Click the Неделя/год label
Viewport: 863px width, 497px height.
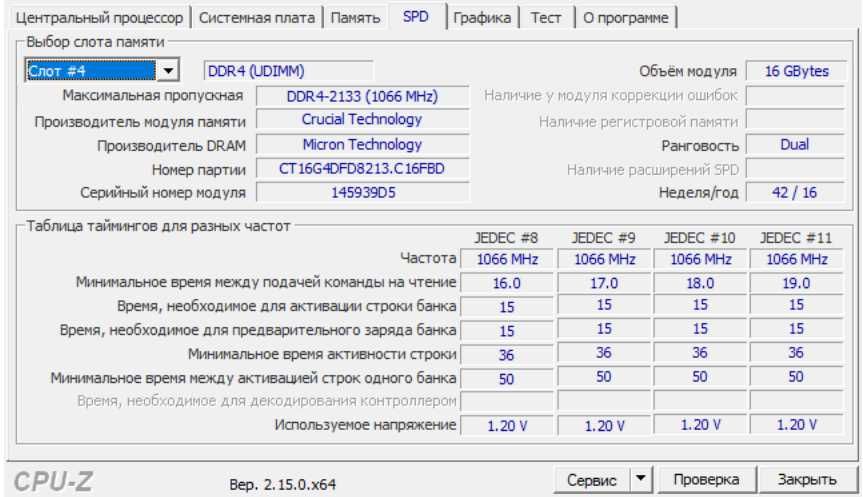[698, 193]
